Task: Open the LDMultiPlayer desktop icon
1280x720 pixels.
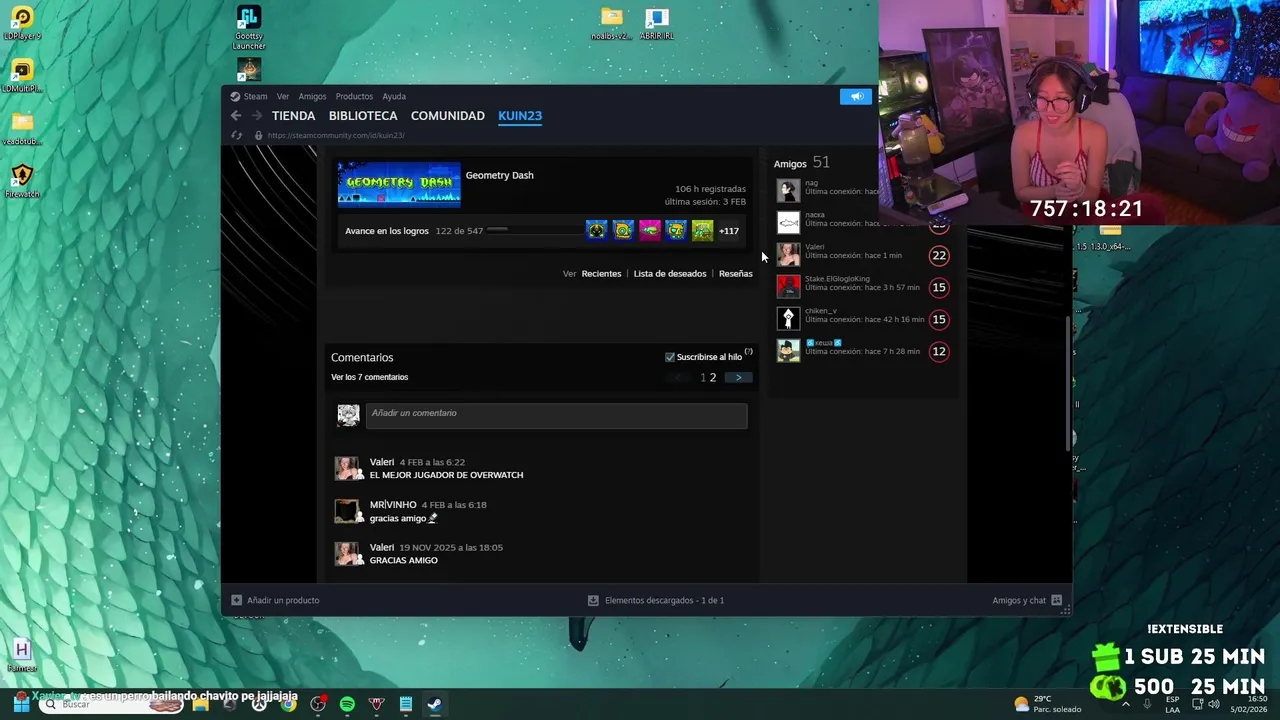Action: click(x=22, y=76)
